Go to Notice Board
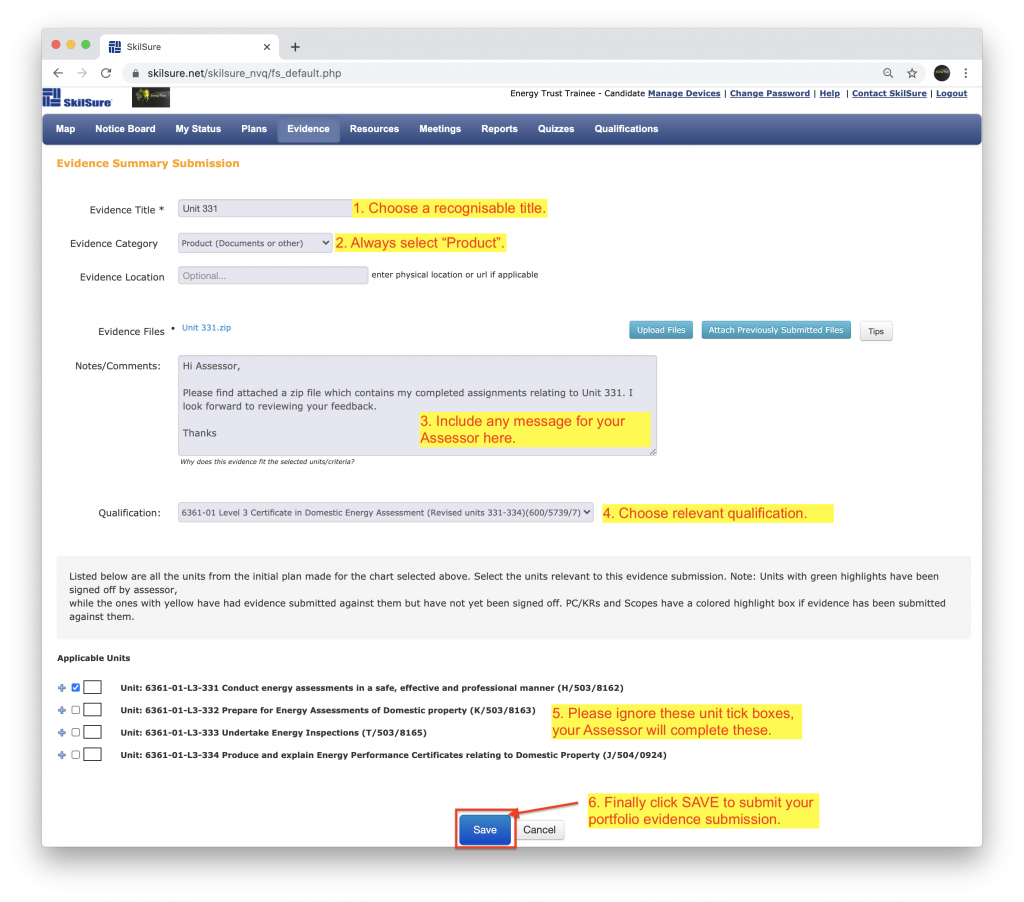The height and width of the screenshot is (902, 1024). [x=125, y=129]
